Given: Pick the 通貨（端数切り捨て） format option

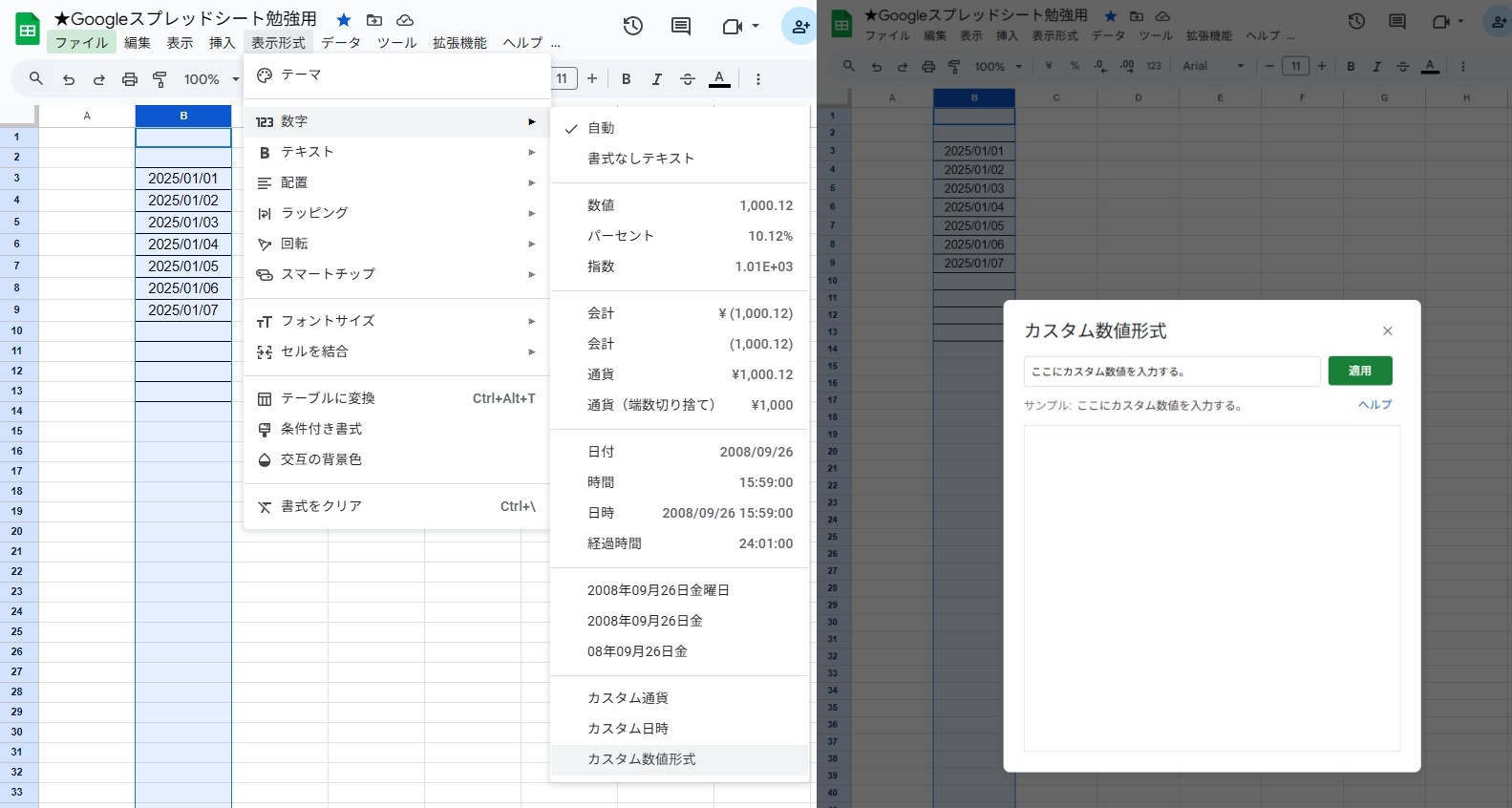Looking at the screenshot, I should coord(651,405).
